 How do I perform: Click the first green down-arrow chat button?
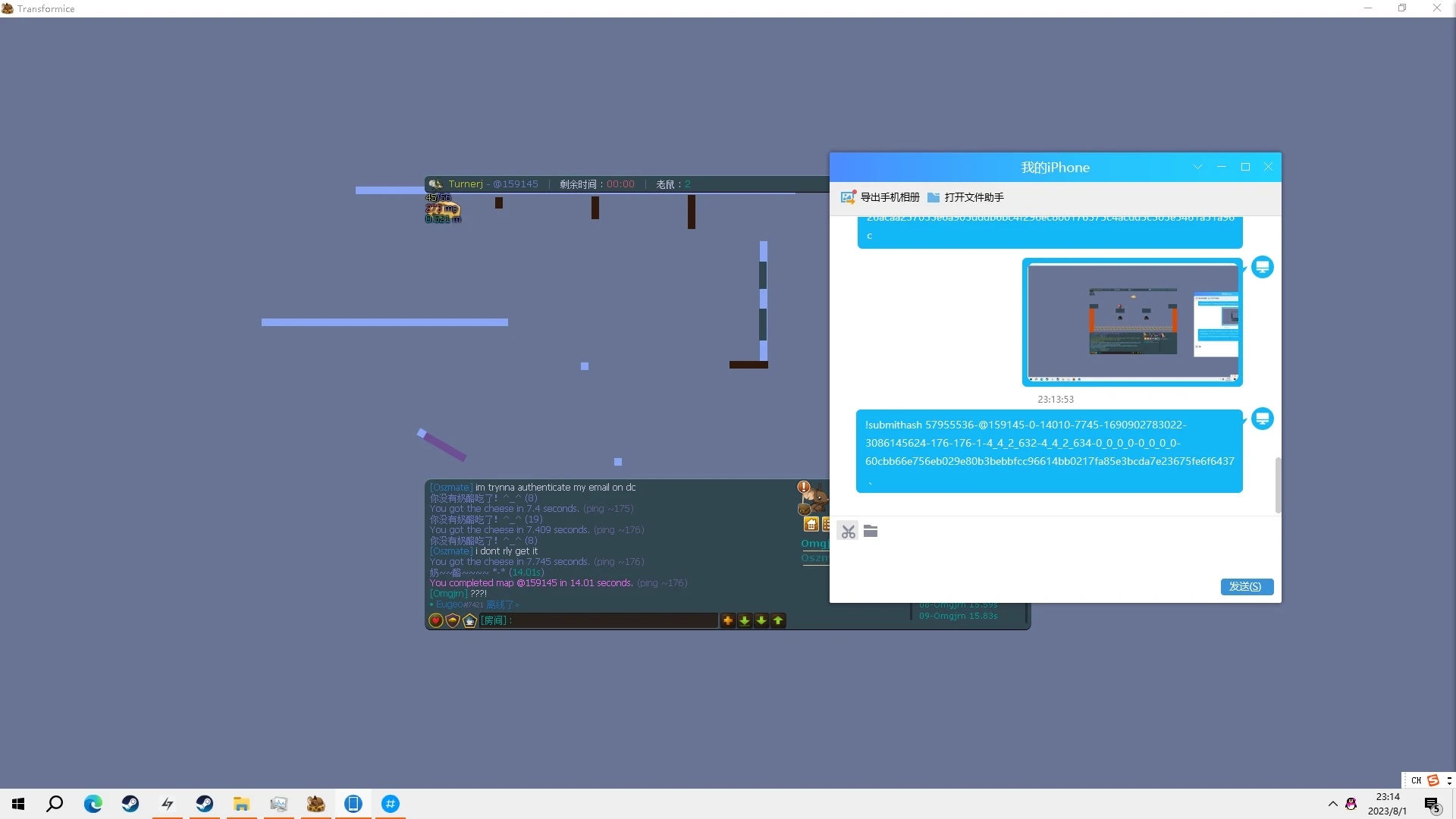click(x=745, y=620)
